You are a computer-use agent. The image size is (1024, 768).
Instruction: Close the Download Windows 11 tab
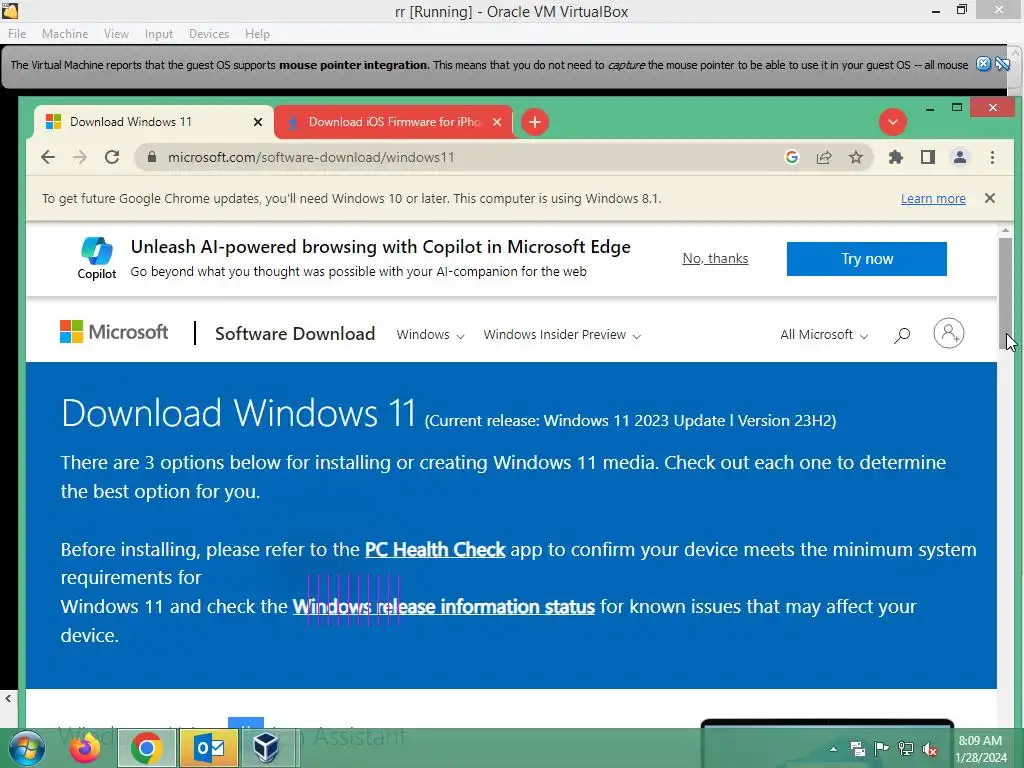(x=258, y=122)
